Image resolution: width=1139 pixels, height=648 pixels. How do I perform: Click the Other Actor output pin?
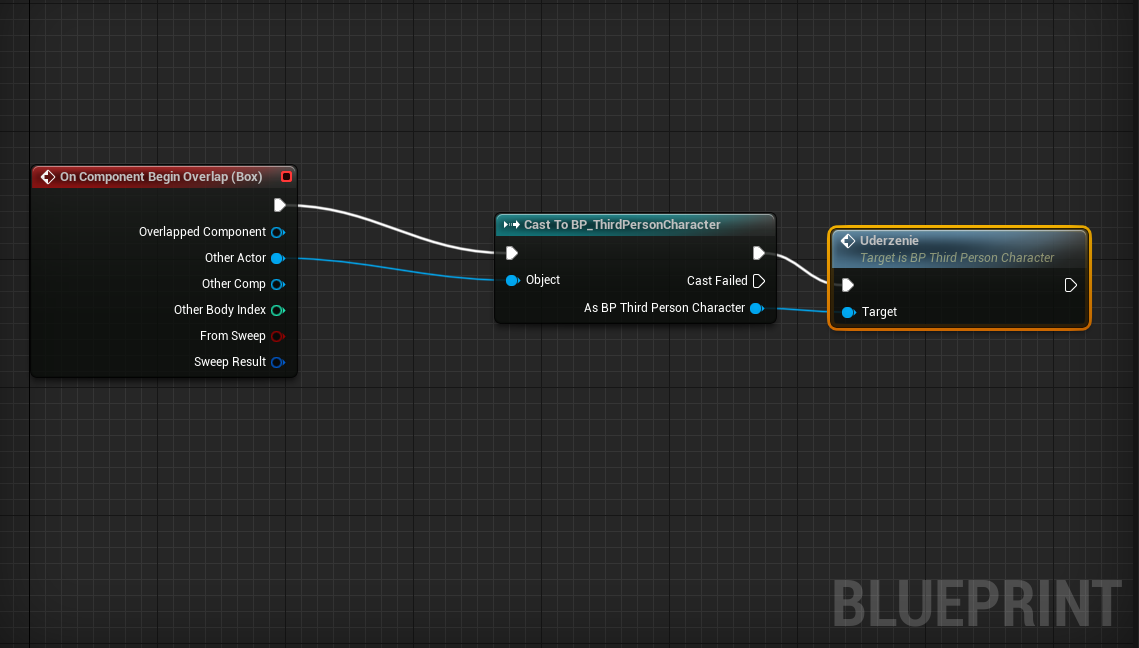277,258
